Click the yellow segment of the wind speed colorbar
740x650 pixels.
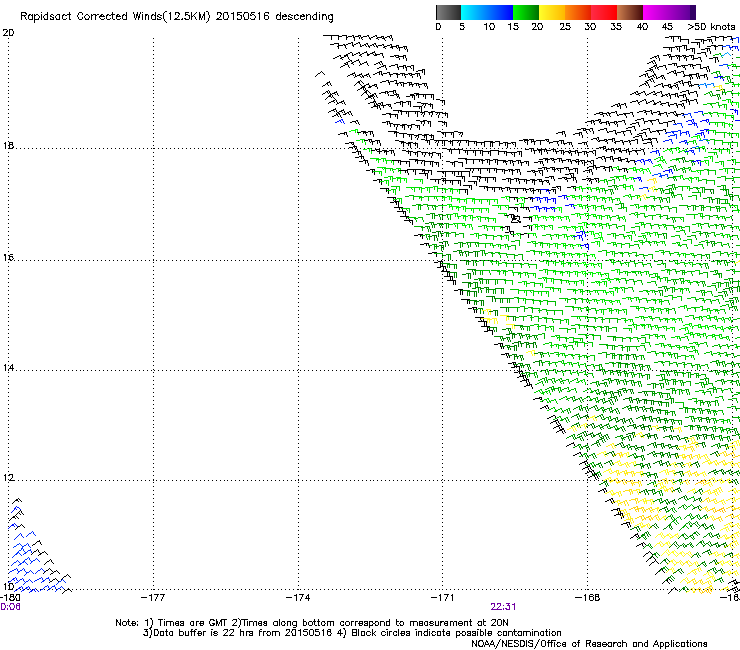click(552, 12)
